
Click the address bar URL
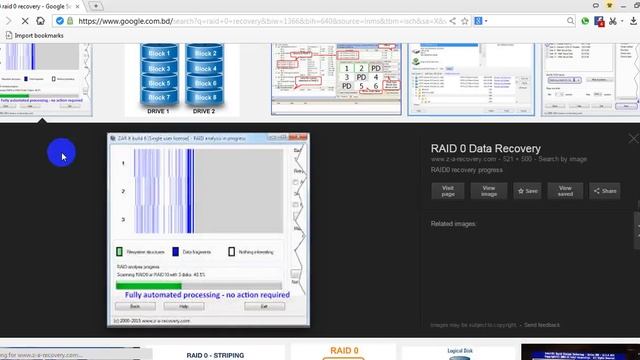click(x=261, y=21)
